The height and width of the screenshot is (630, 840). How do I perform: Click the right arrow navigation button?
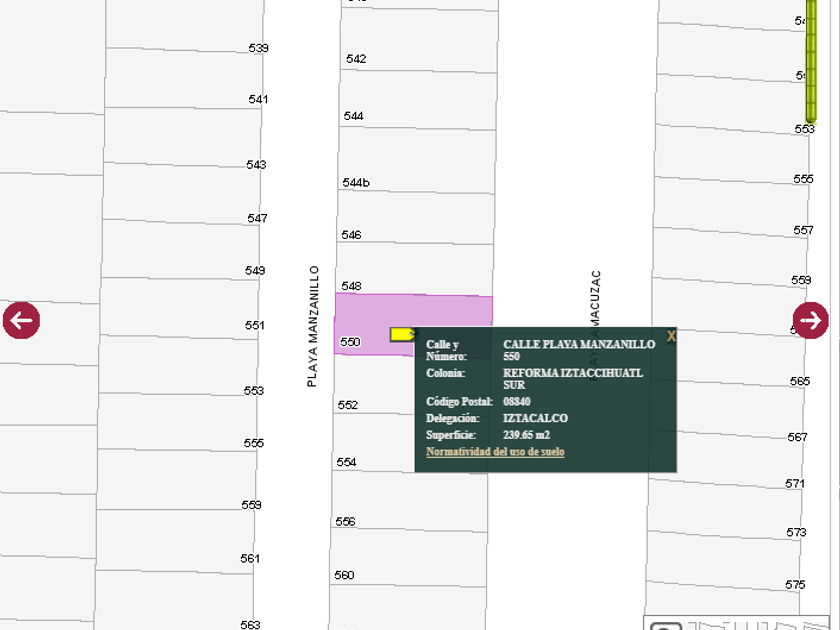pyautogui.click(x=810, y=321)
